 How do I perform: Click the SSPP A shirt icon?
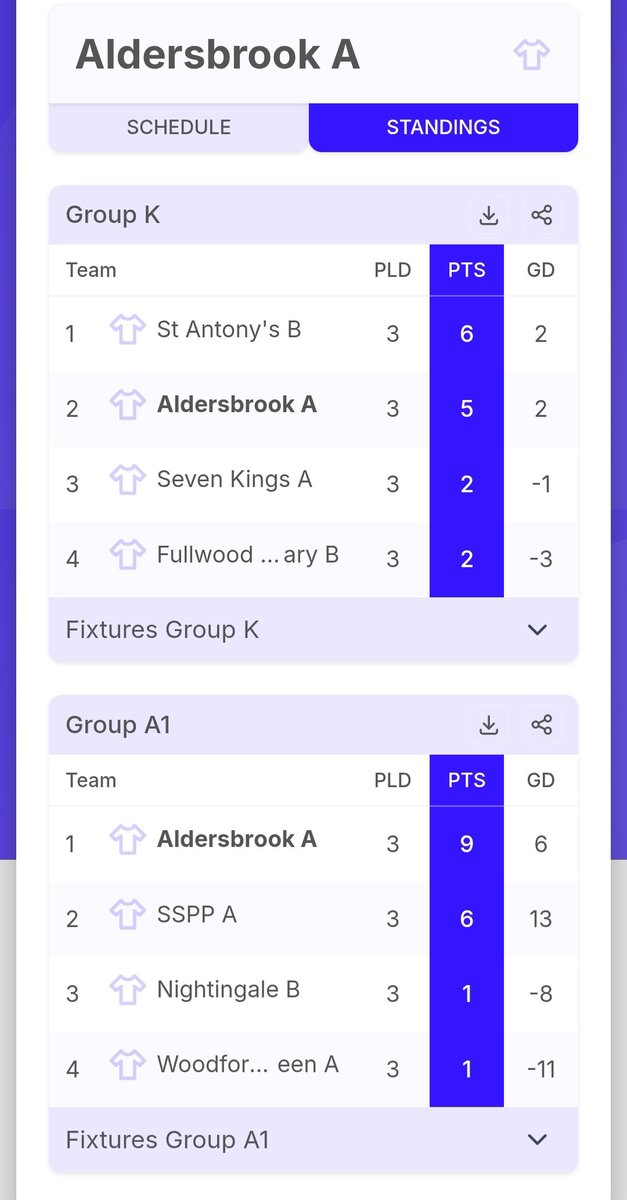pyautogui.click(x=127, y=915)
